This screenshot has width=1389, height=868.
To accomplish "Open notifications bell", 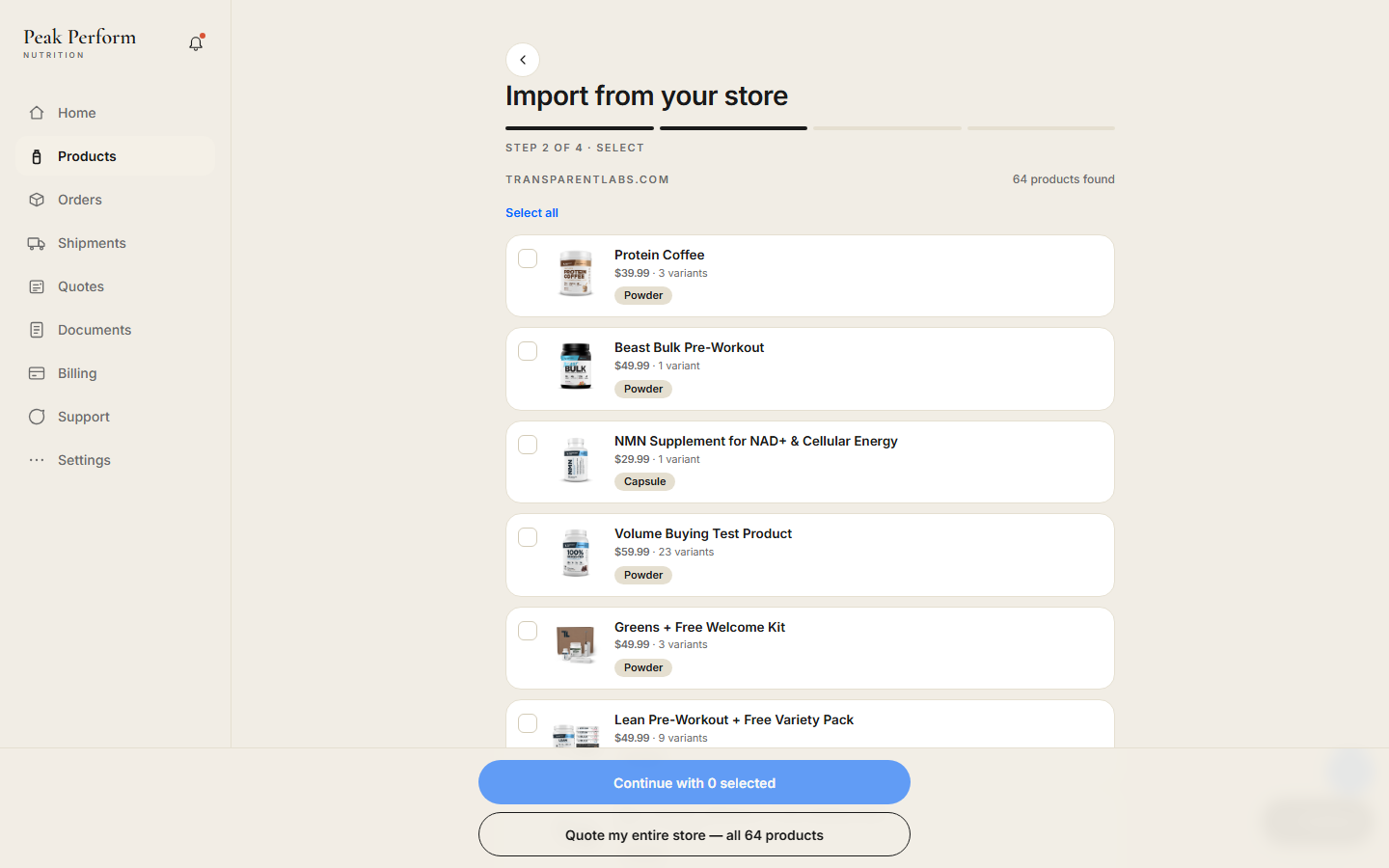I will (196, 43).
